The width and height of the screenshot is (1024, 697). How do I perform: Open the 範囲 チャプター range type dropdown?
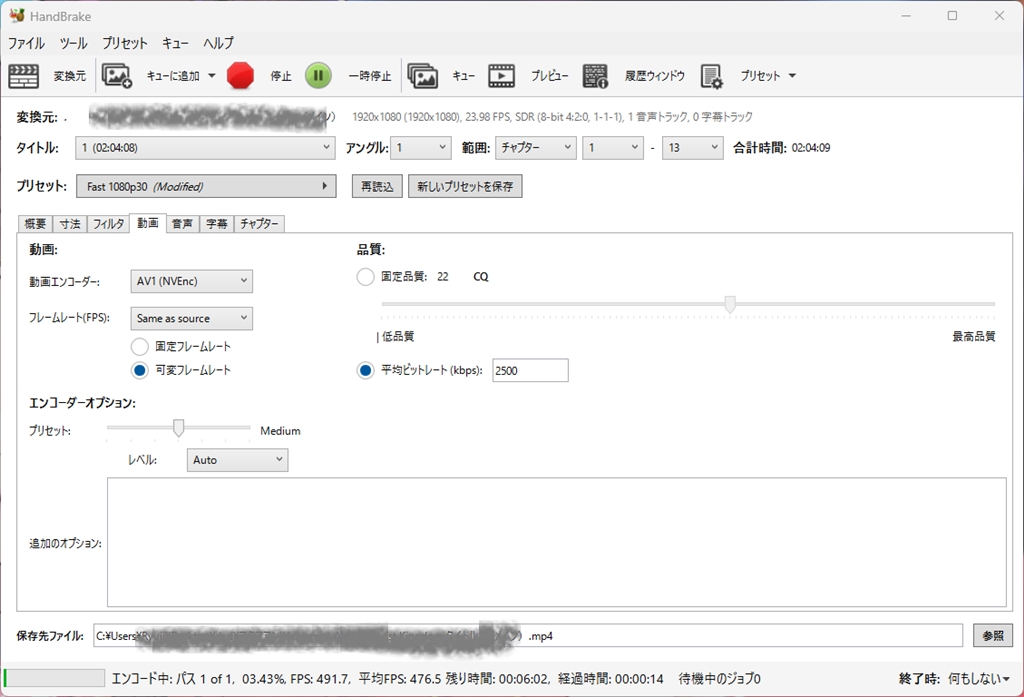coord(536,148)
